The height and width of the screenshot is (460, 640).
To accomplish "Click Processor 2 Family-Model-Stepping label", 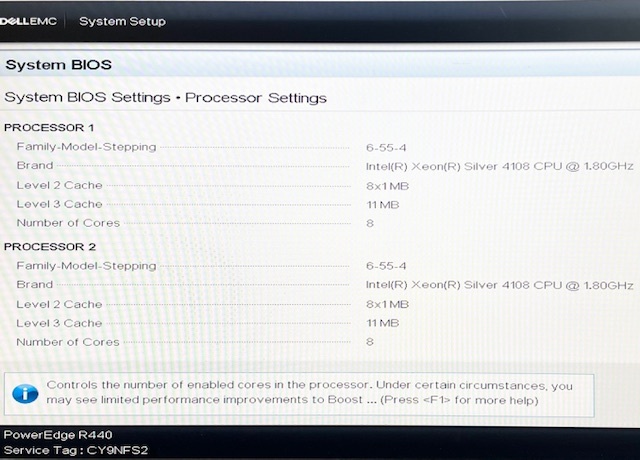I will pos(87,266).
